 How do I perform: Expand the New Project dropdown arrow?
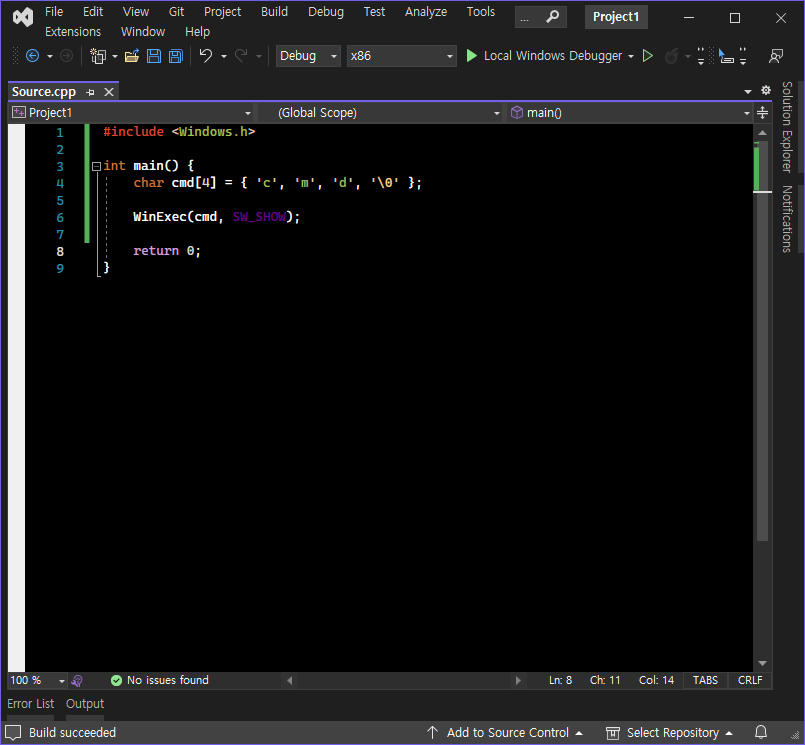pos(114,56)
